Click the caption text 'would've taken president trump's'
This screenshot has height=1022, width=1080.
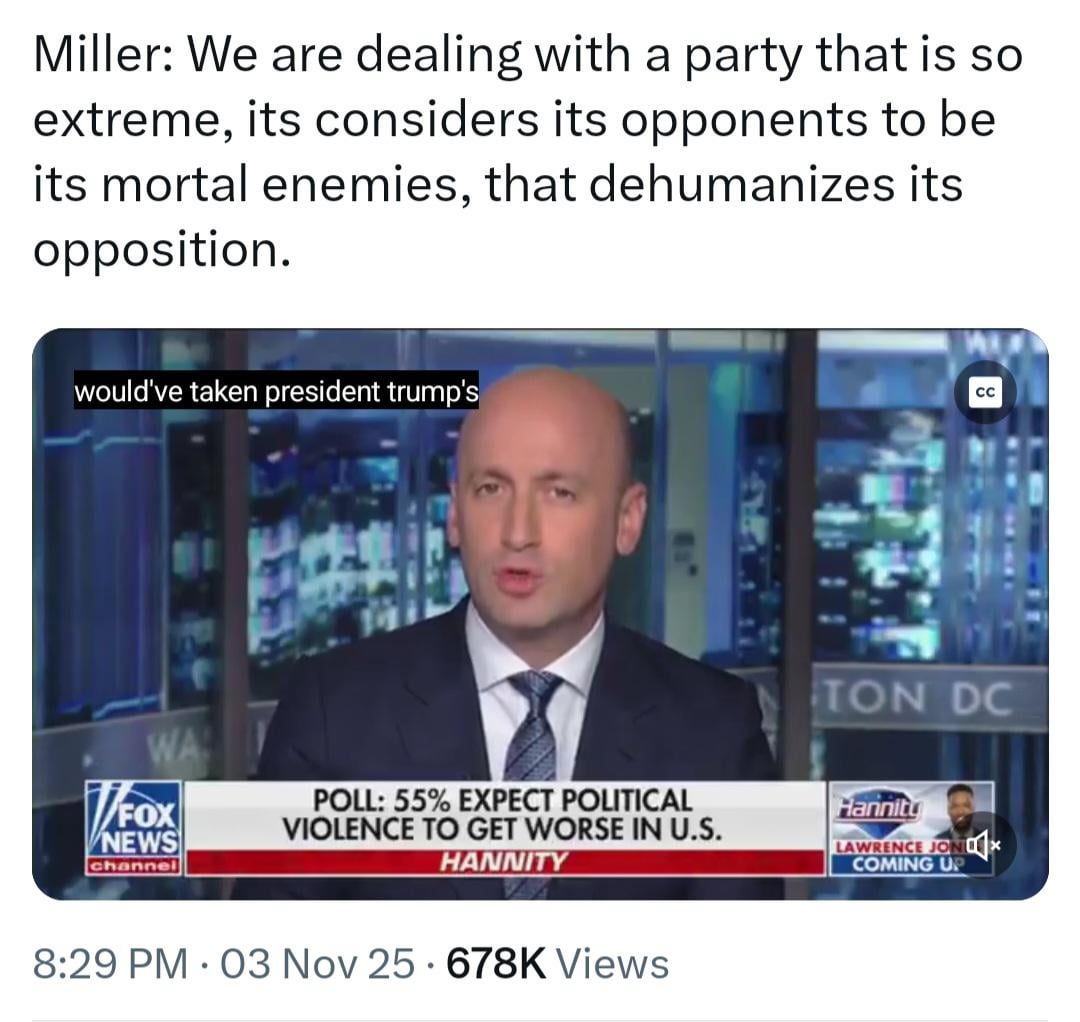click(276, 391)
